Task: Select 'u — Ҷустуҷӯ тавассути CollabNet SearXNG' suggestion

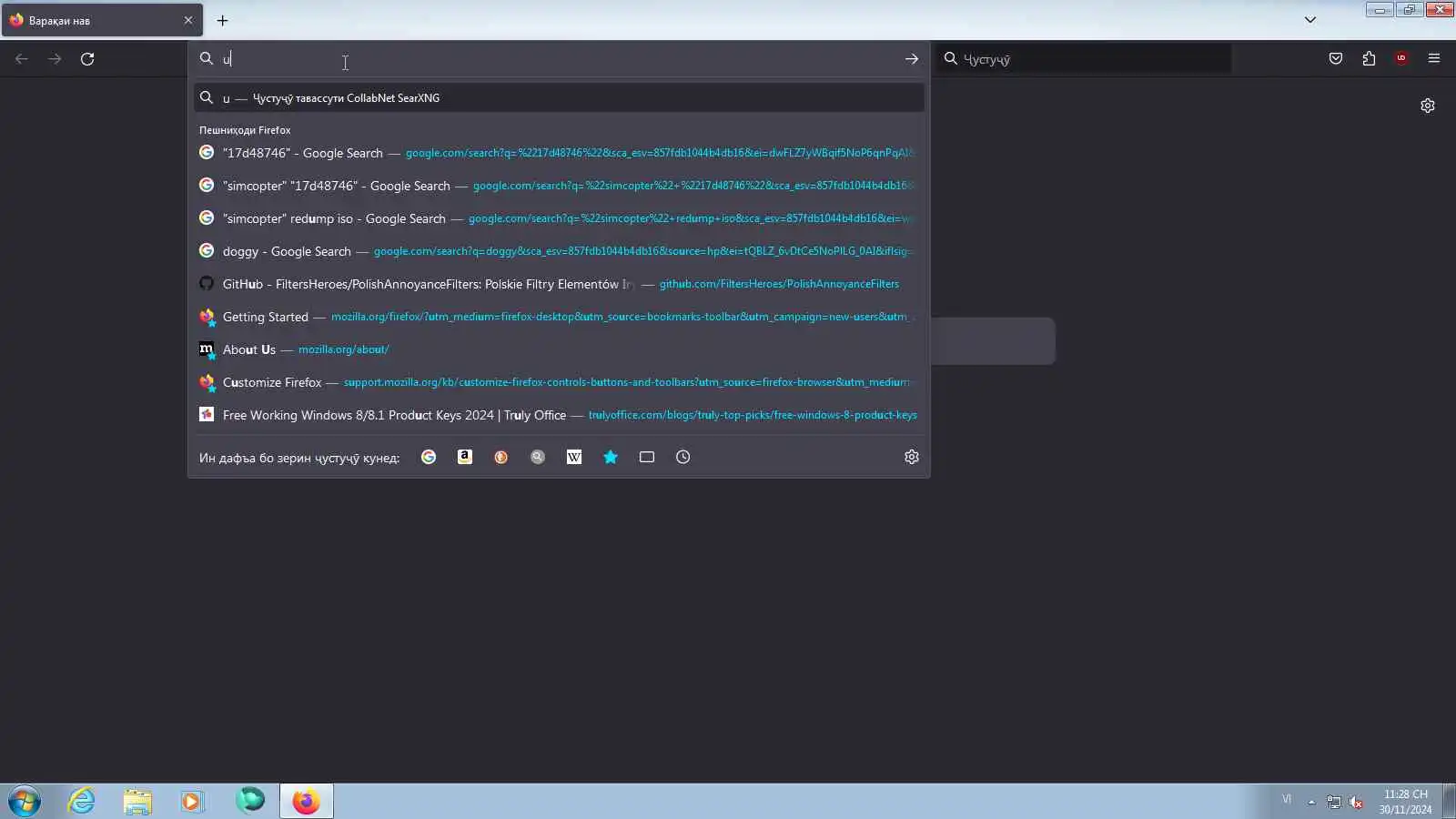Action: pyautogui.click(x=559, y=97)
